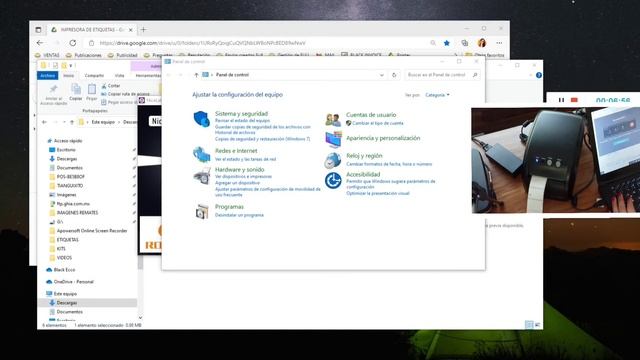Image resolution: width=640 pixels, height=360 pixels.
Task: Click the blue favorites star in Edge
Action: coord(447,43)
